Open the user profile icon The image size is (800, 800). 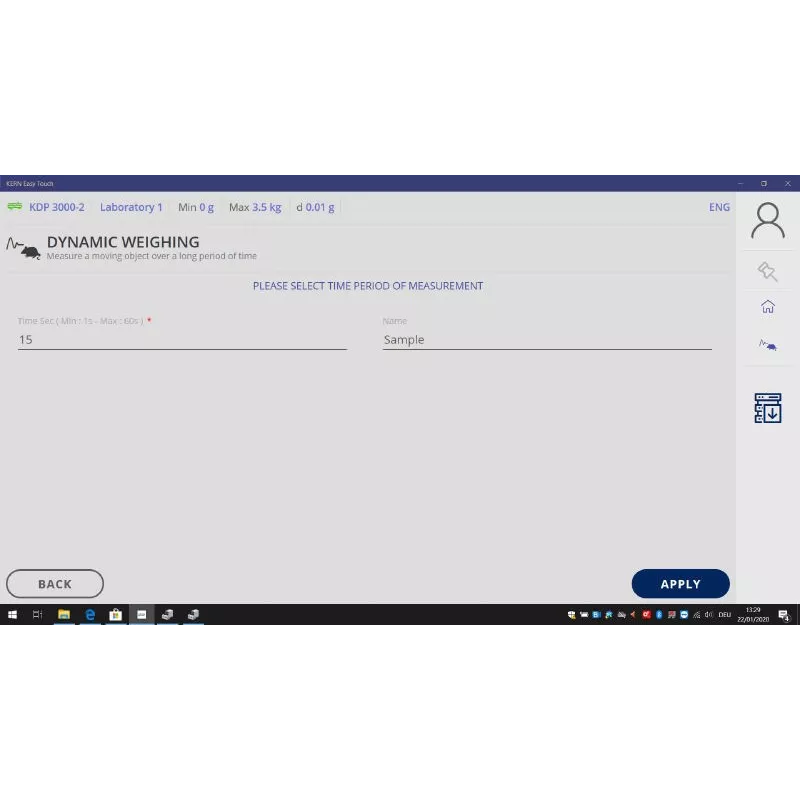[x=767, y=221]
